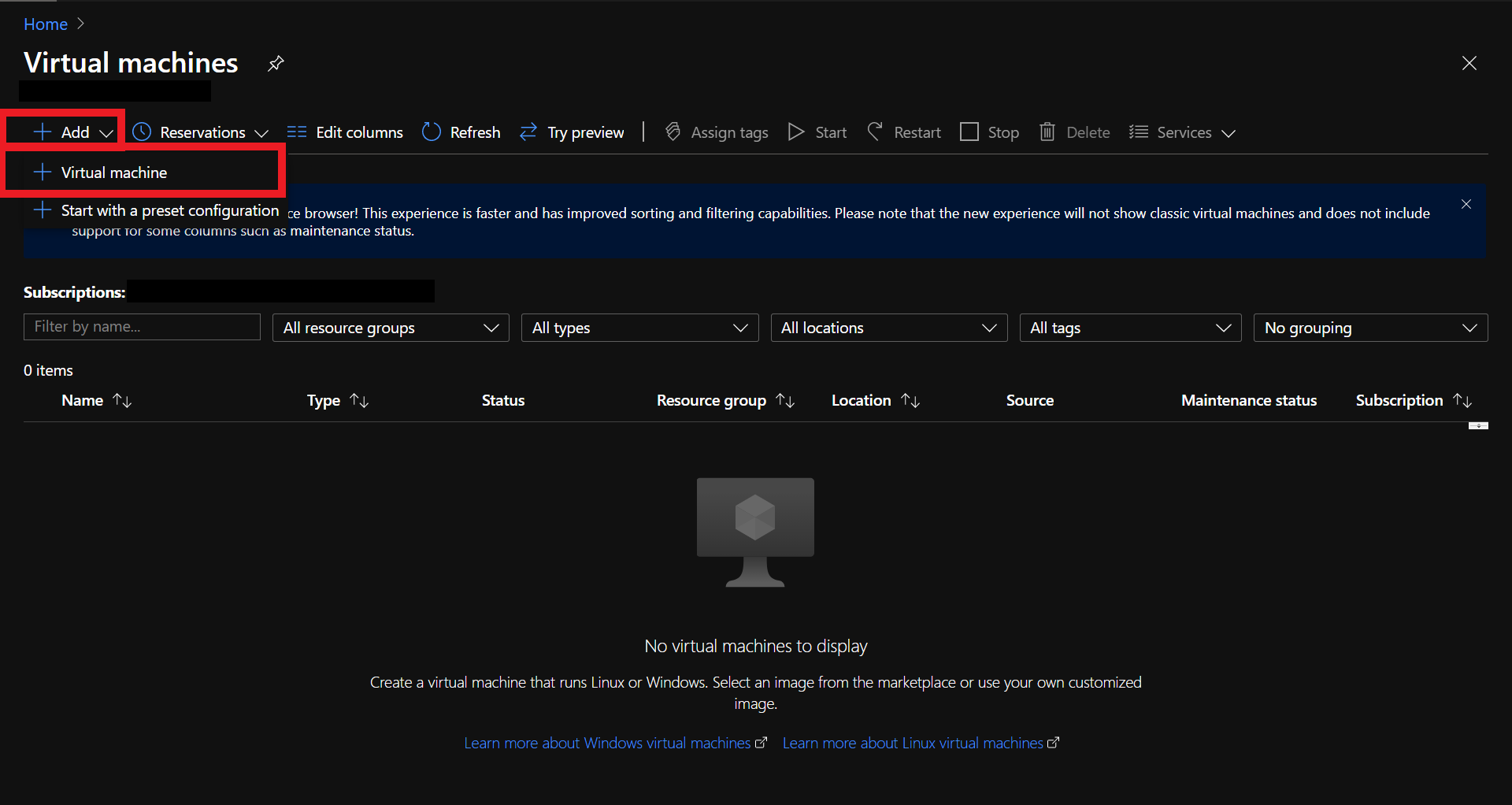
Task: Open the All tags dropdown
Action: click(x=1130, y=328)
